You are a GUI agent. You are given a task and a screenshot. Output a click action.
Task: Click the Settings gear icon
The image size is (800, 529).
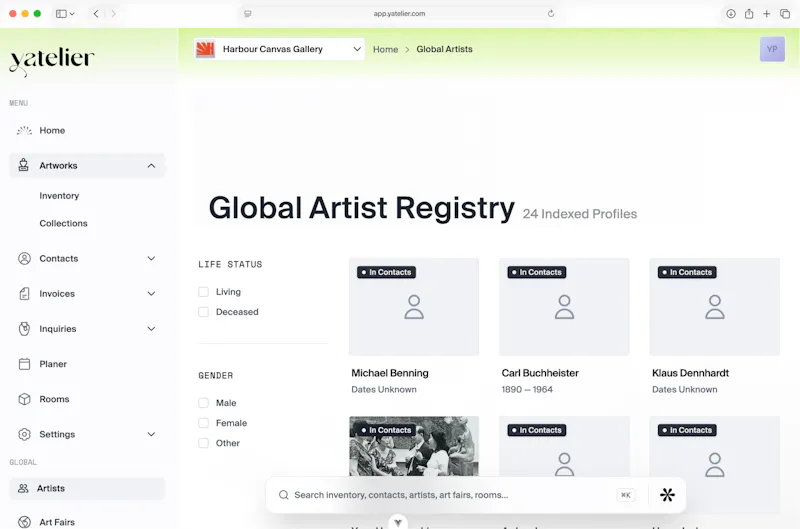click(24, 435)
